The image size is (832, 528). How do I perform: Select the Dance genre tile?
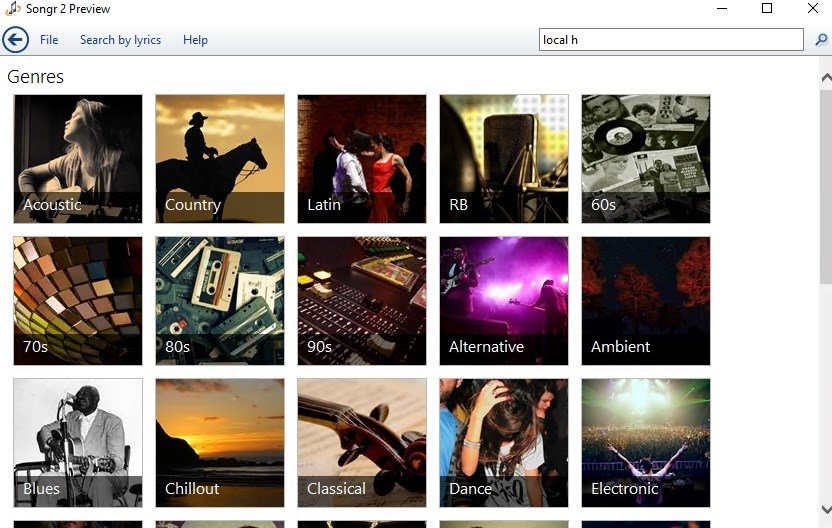click(504, 443)
